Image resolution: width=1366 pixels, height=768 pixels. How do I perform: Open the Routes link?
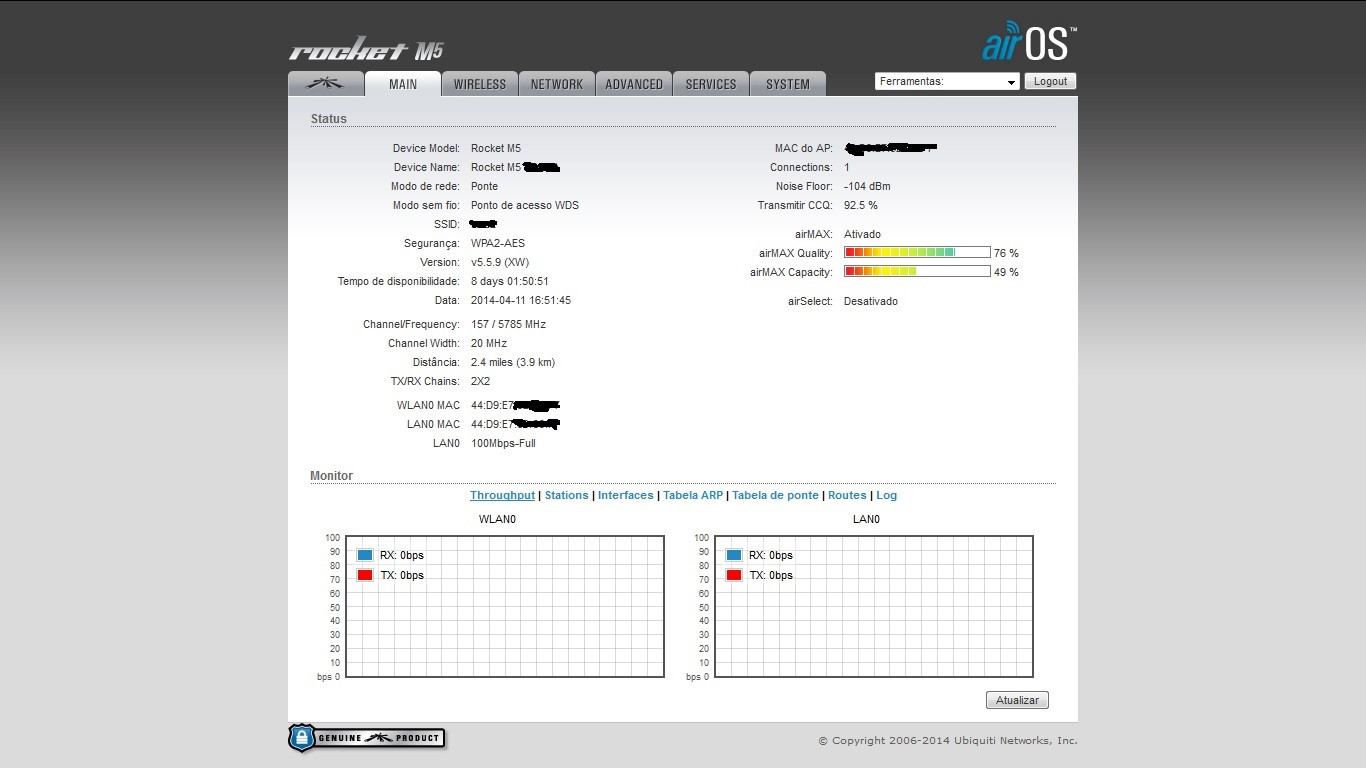[847, 496]
